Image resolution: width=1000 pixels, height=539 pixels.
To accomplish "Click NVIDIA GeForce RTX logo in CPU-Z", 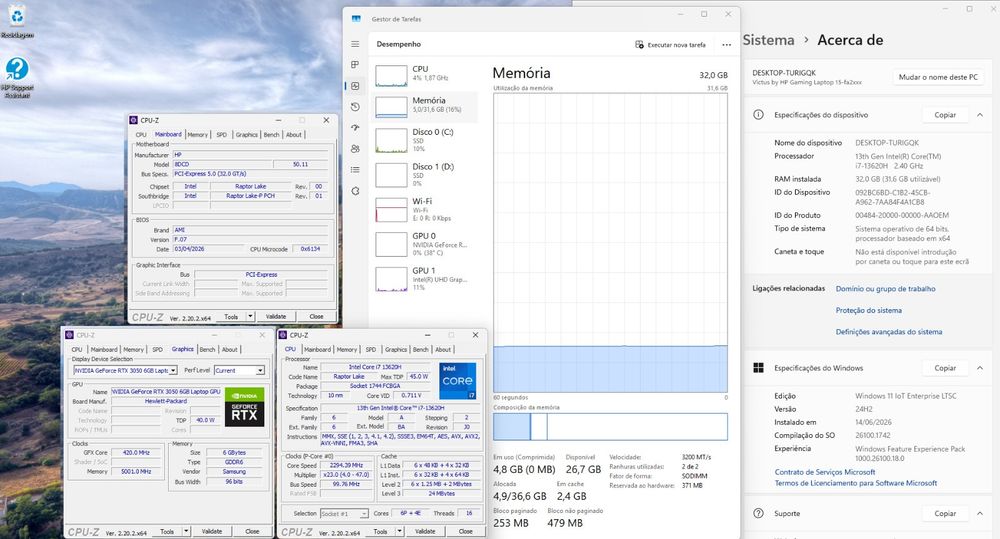I will point(244,407).
